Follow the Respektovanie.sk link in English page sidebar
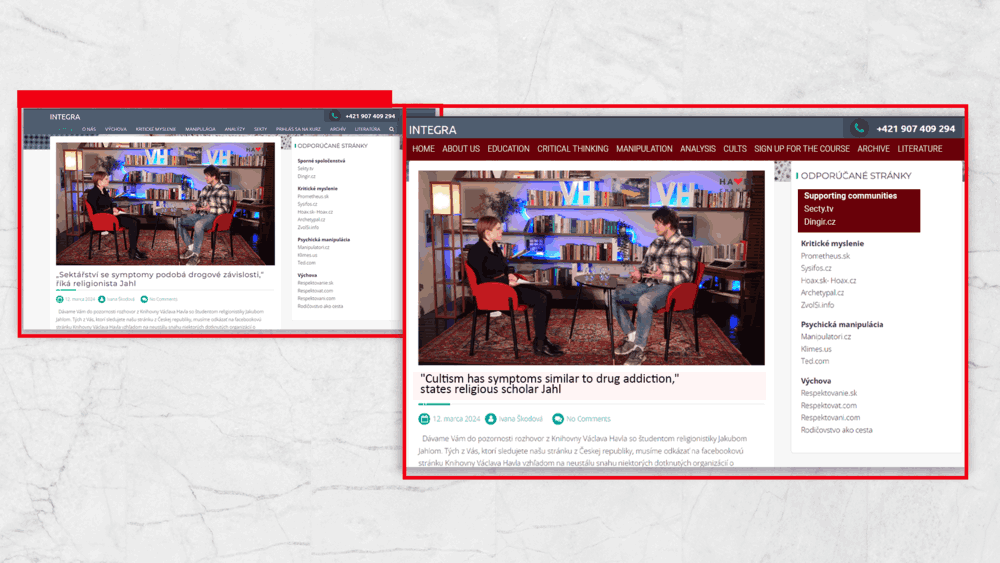 point(829,393)
